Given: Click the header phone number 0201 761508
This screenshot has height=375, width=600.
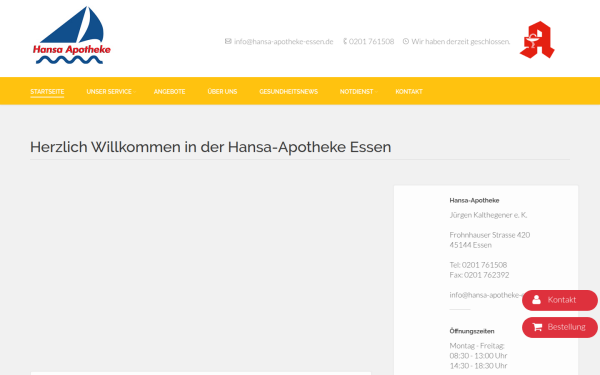Looking at the screenshot, I should pos(371,41).
